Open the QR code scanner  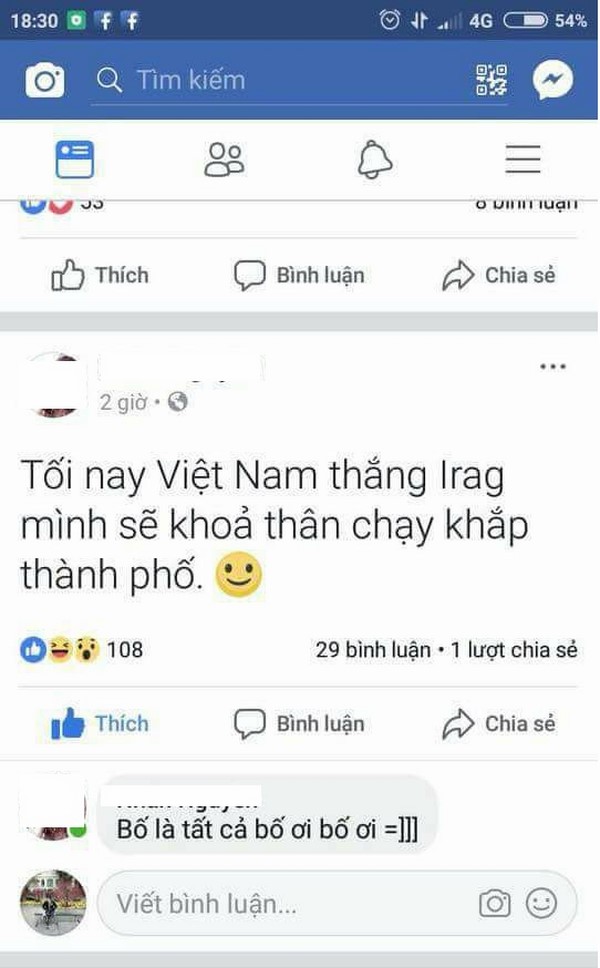[491, 80]
